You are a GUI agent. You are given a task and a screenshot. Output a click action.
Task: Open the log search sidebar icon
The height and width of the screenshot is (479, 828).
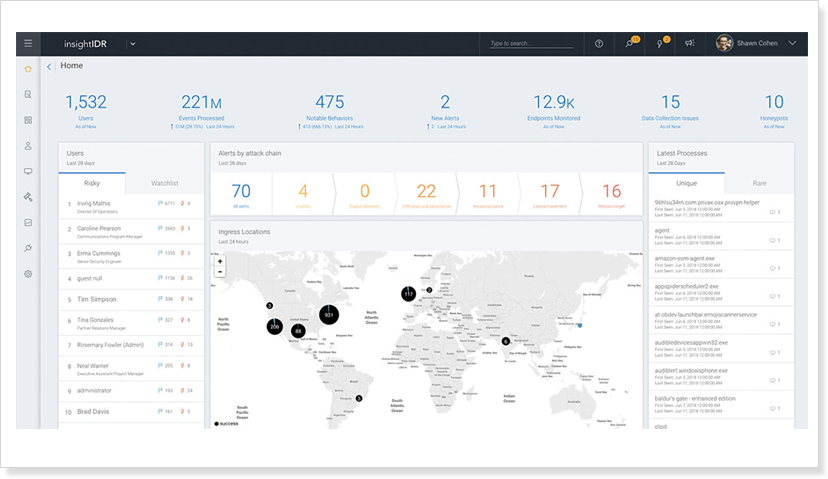pyautogui.click(x=28, y=95)
